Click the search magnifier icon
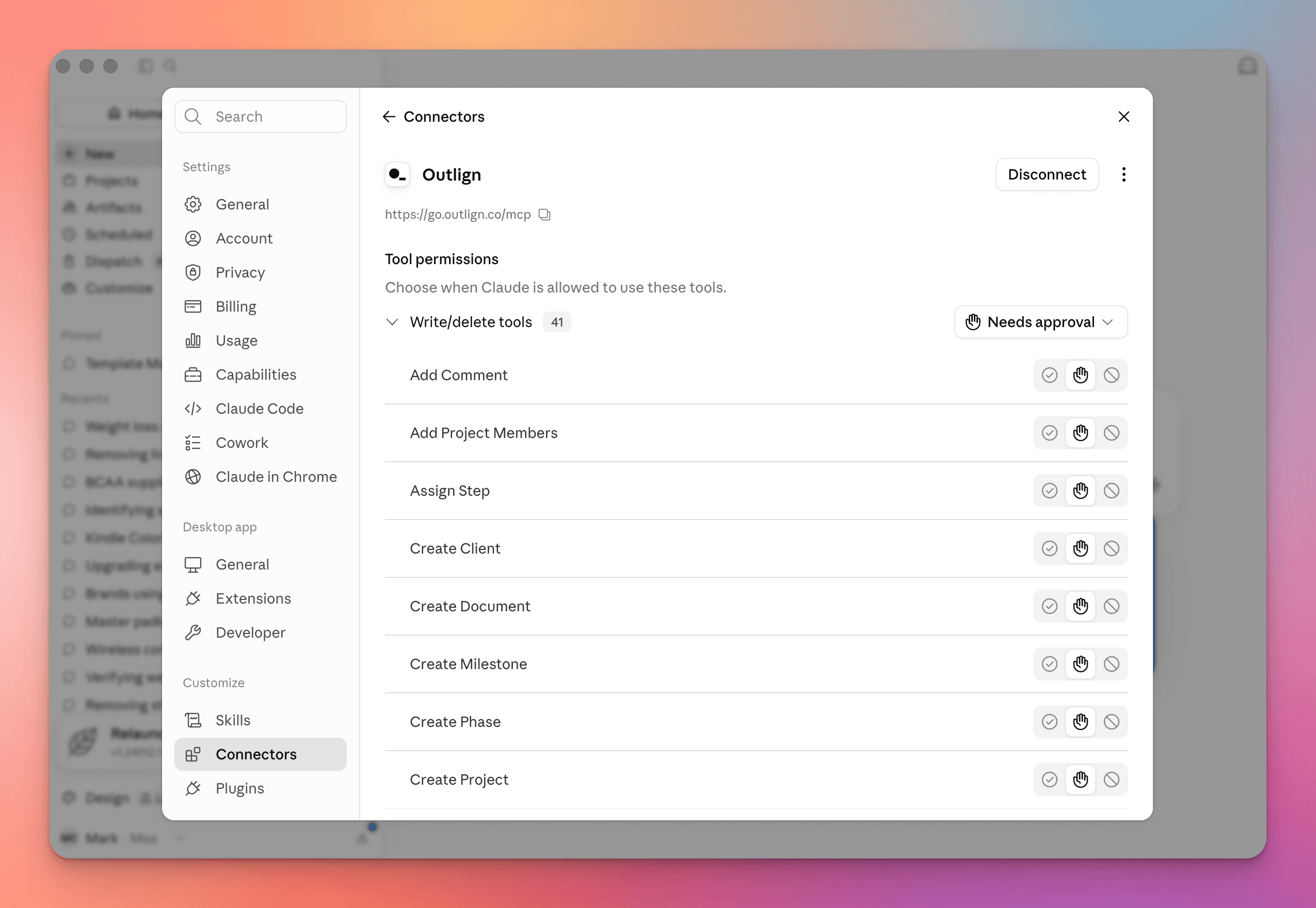The image size is (1316, 908). (x=194, y=117)
